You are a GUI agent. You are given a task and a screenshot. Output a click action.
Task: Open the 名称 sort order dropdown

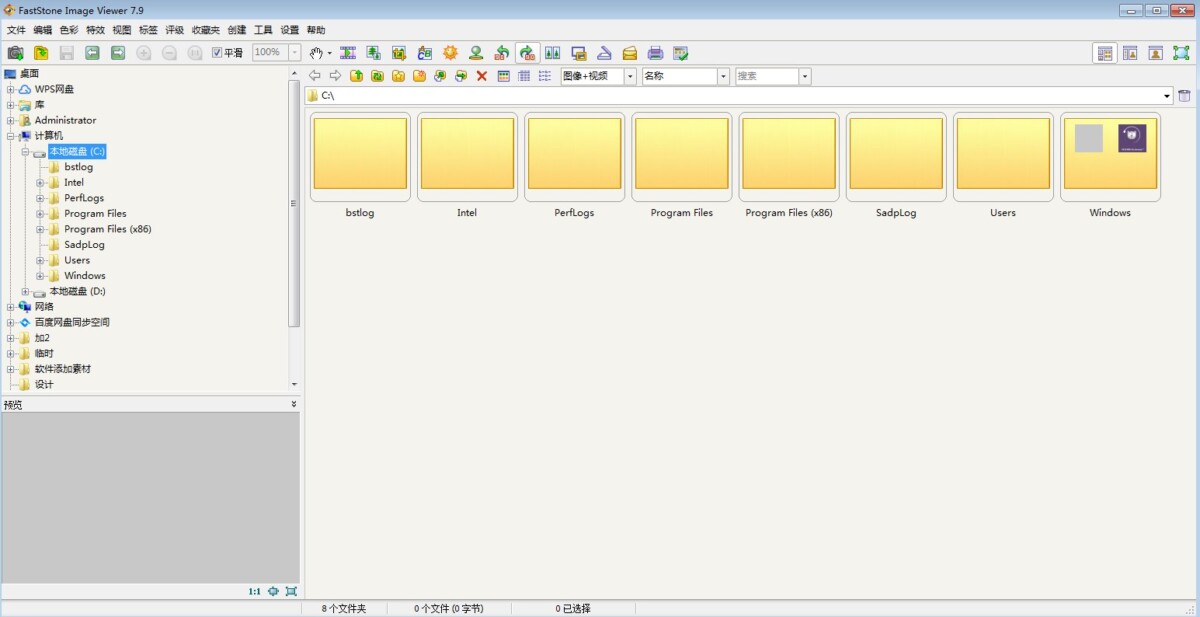point(723,76)
